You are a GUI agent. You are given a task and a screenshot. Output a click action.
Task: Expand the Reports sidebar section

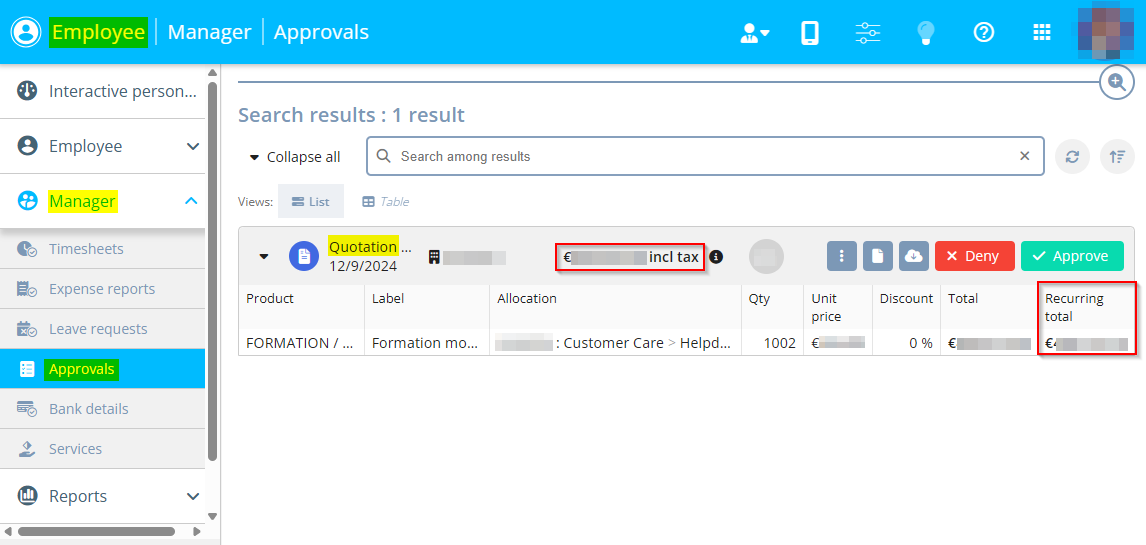192,496
